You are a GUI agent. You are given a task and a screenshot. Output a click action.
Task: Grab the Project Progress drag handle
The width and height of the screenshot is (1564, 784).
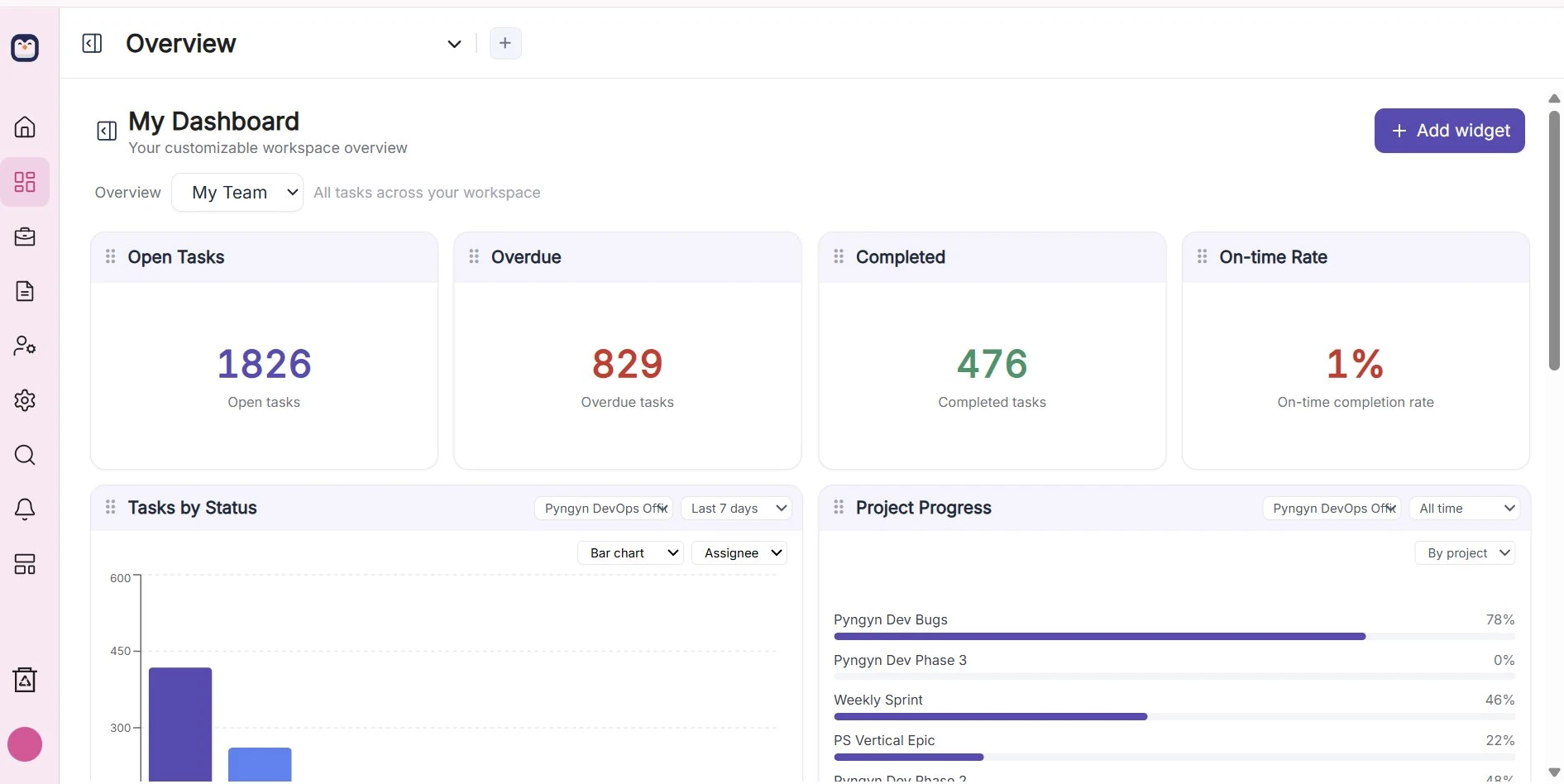click(x=839, y=507)
